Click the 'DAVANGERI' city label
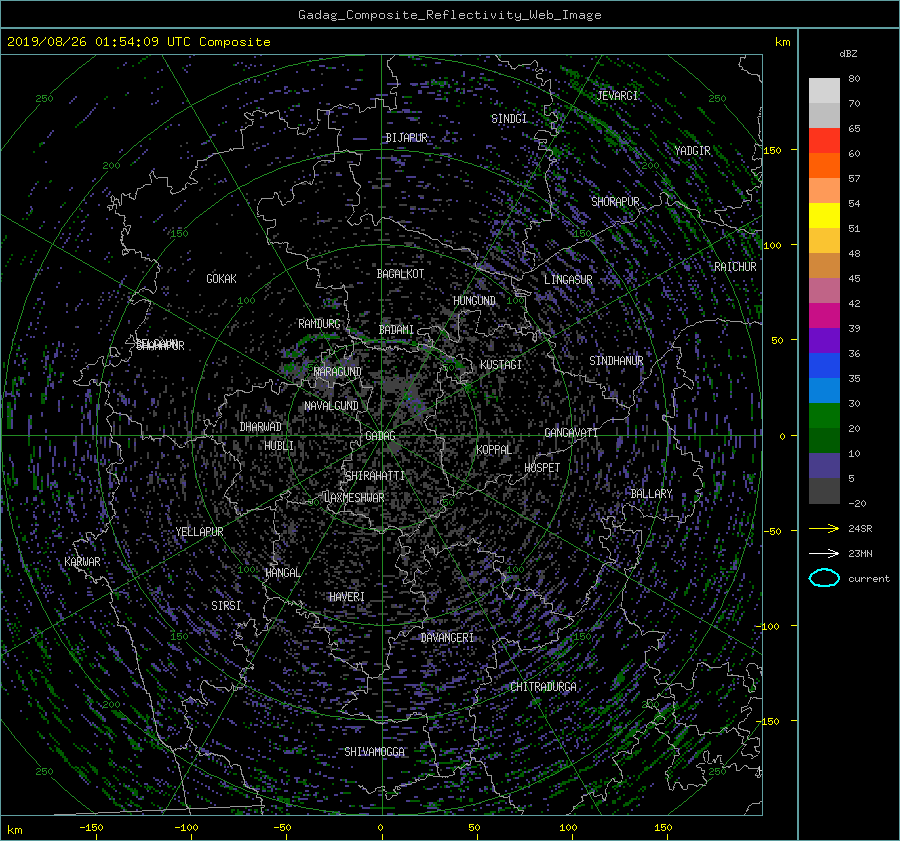The width and height of the screenshot is (900, 841). coord(447,638)
